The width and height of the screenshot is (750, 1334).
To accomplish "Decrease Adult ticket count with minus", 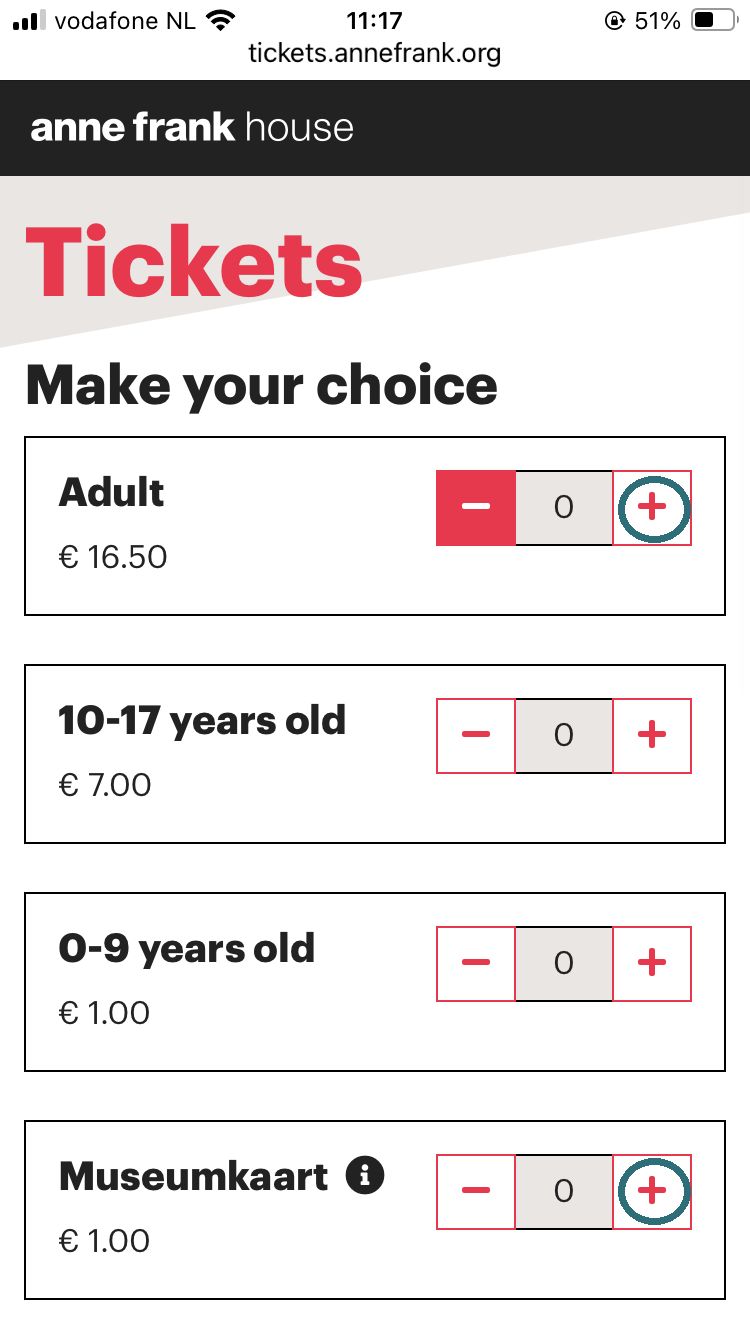I will point(476,508).
